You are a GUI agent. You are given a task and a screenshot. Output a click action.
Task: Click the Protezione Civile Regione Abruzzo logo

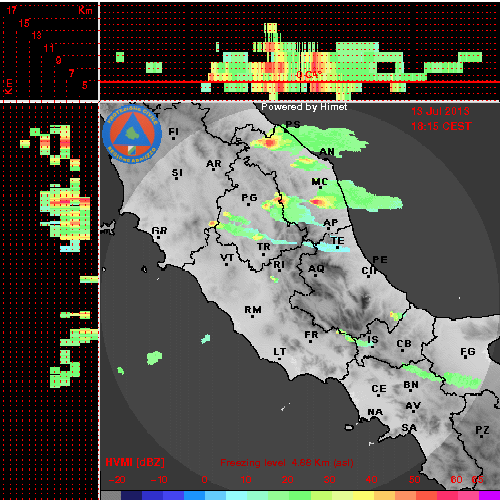[132, 134]
